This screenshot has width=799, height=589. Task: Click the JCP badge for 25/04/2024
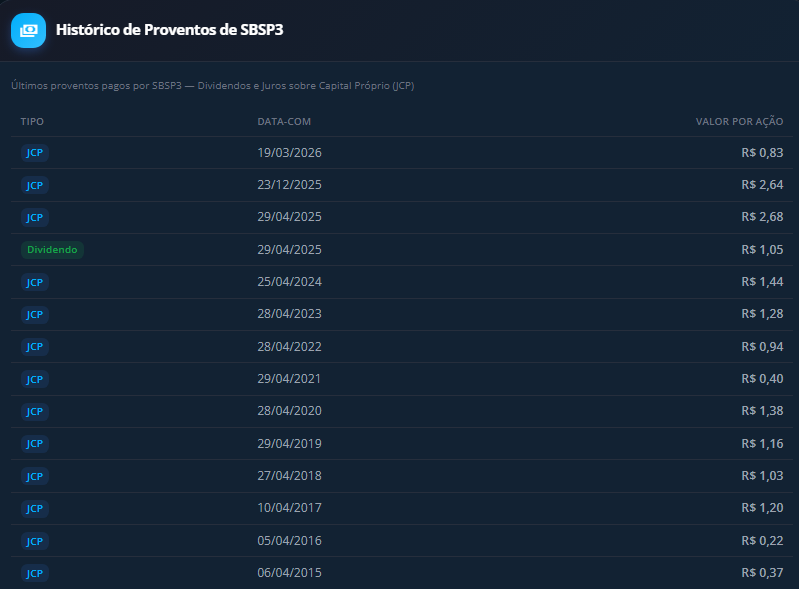click(35, 282)
